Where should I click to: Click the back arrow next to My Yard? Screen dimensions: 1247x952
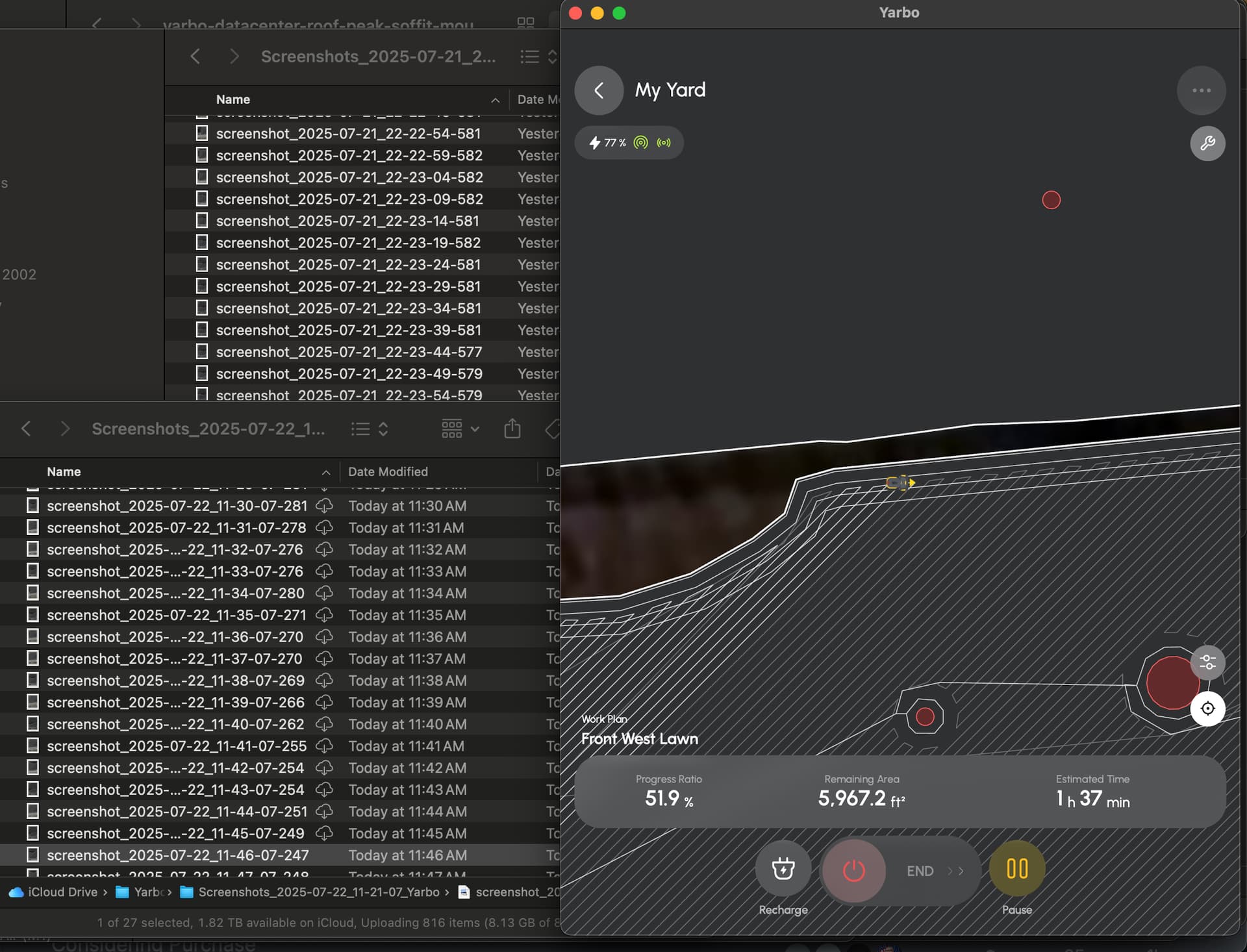(x=598, y=90)
